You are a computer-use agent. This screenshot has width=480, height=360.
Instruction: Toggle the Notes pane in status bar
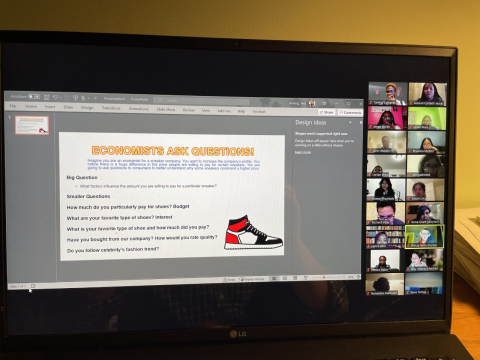point(230,279)
